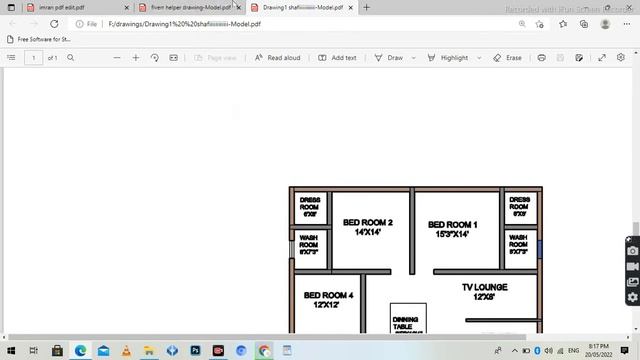Viewport: 640px width, 360px height.
Task: Refresh the current page
Action: [x=54, y=24]
